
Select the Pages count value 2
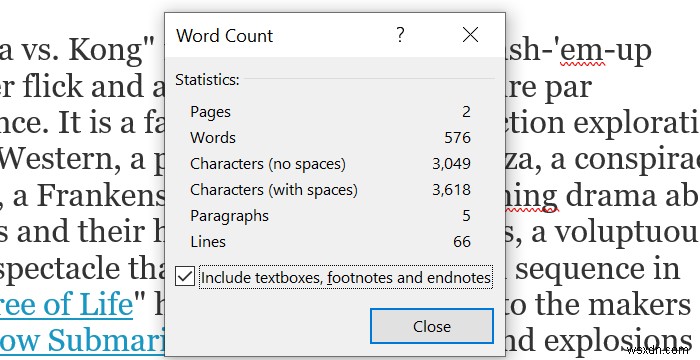point(466,112)
